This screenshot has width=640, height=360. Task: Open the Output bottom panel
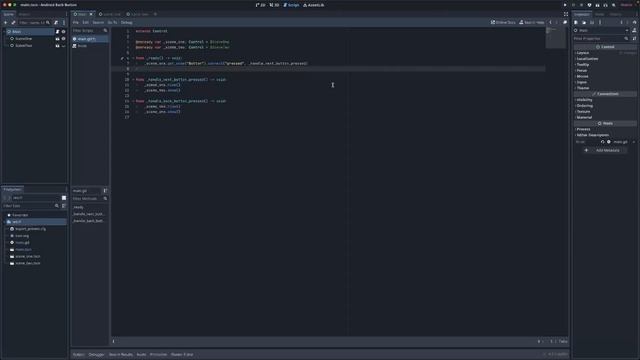[78, 355]
